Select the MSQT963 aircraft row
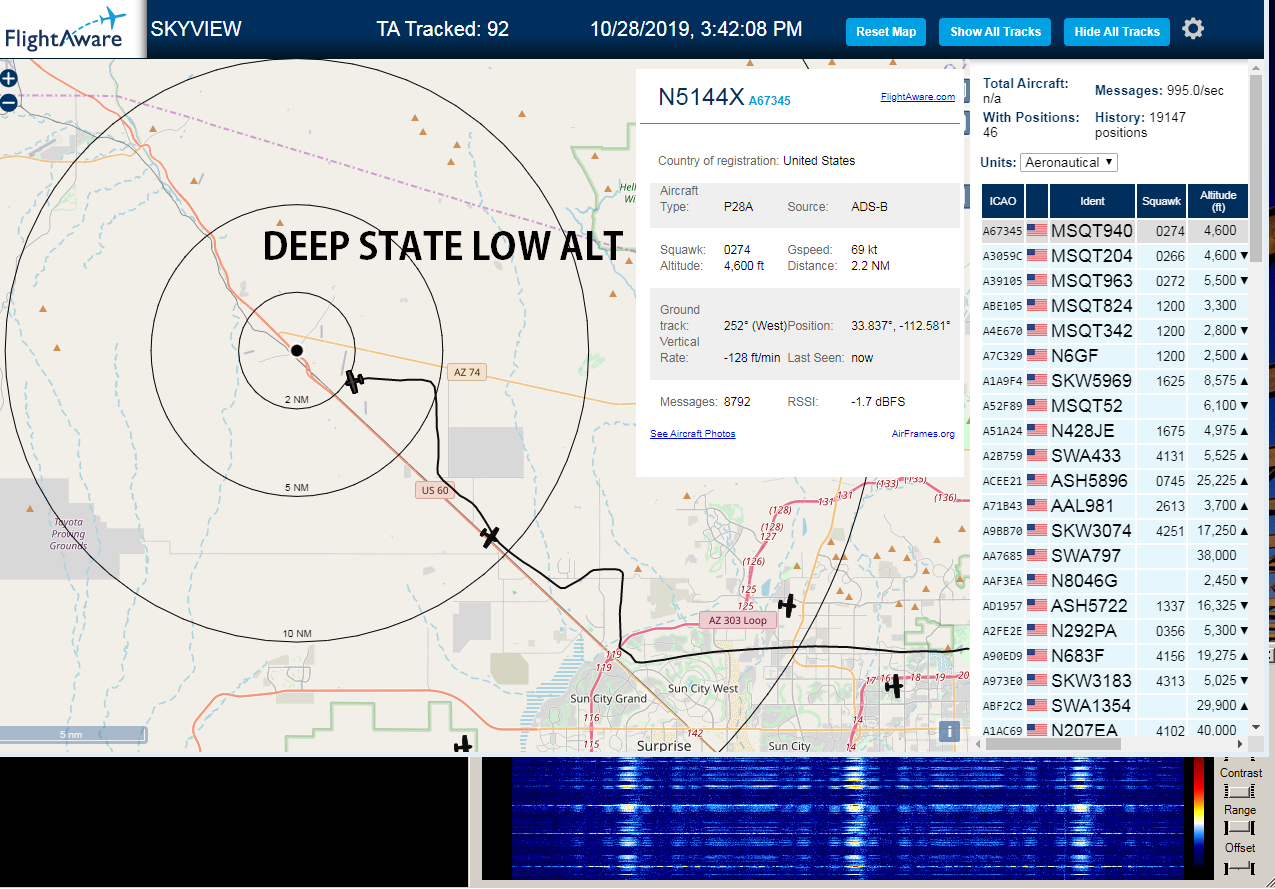 pos(1115,281)
